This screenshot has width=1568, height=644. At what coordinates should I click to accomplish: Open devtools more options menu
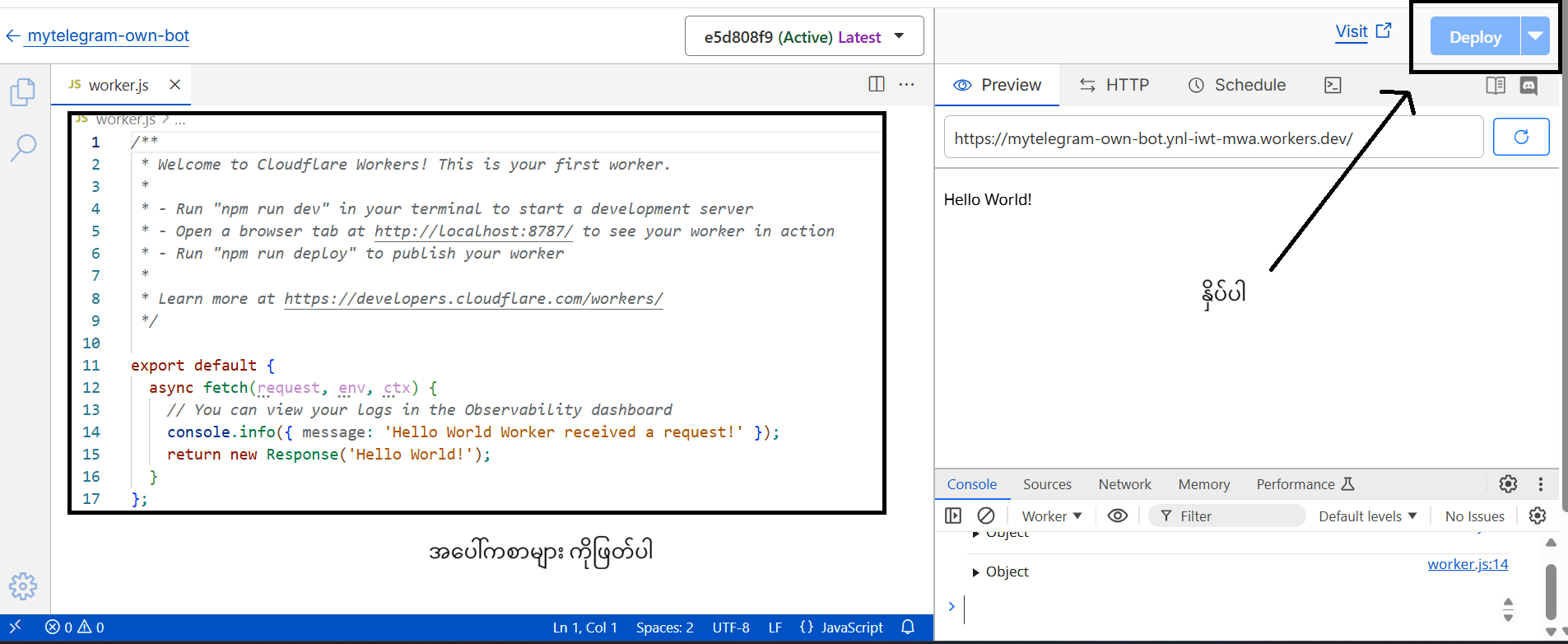(1541, 484)
